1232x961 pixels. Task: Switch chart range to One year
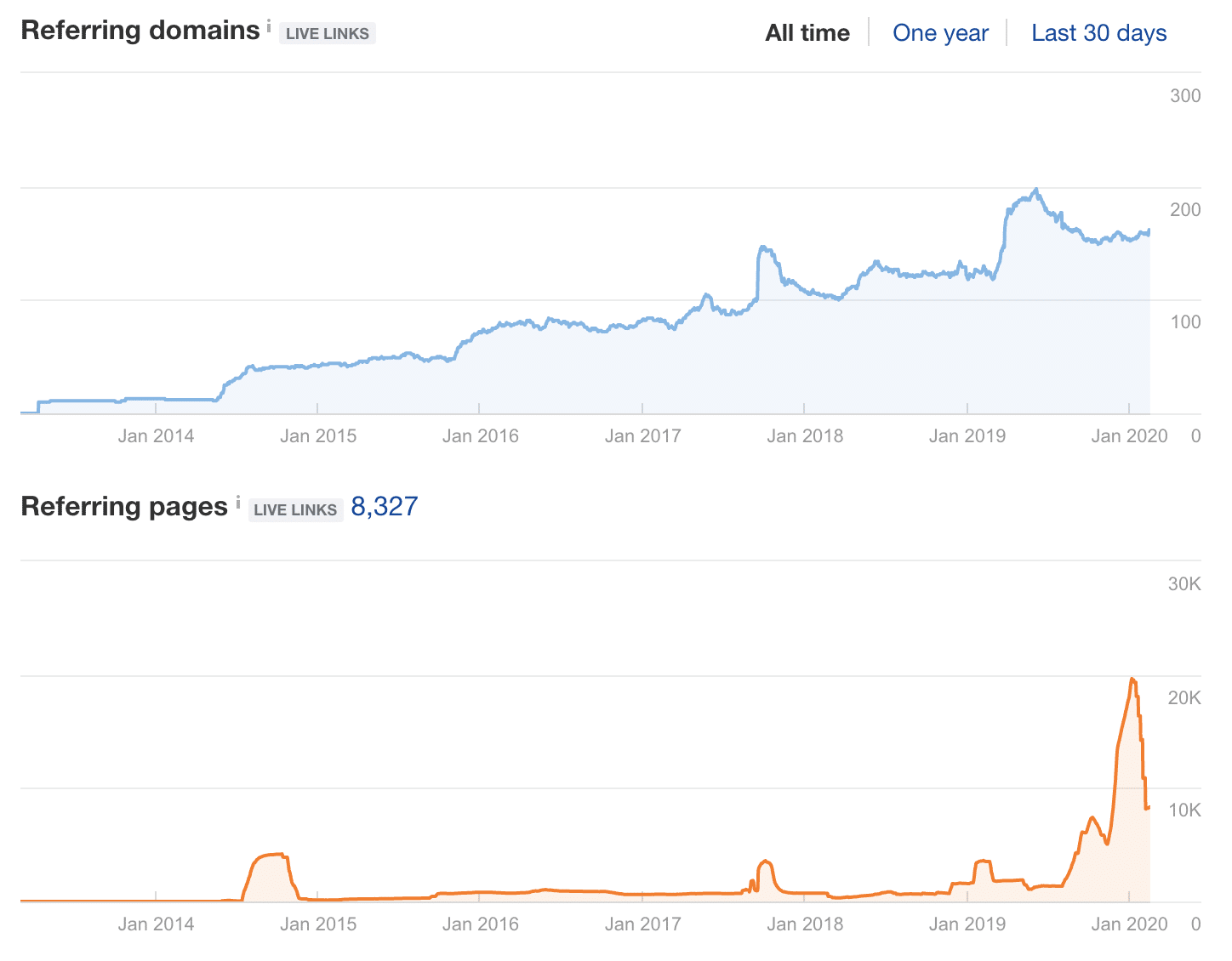[x=940, y=33]
